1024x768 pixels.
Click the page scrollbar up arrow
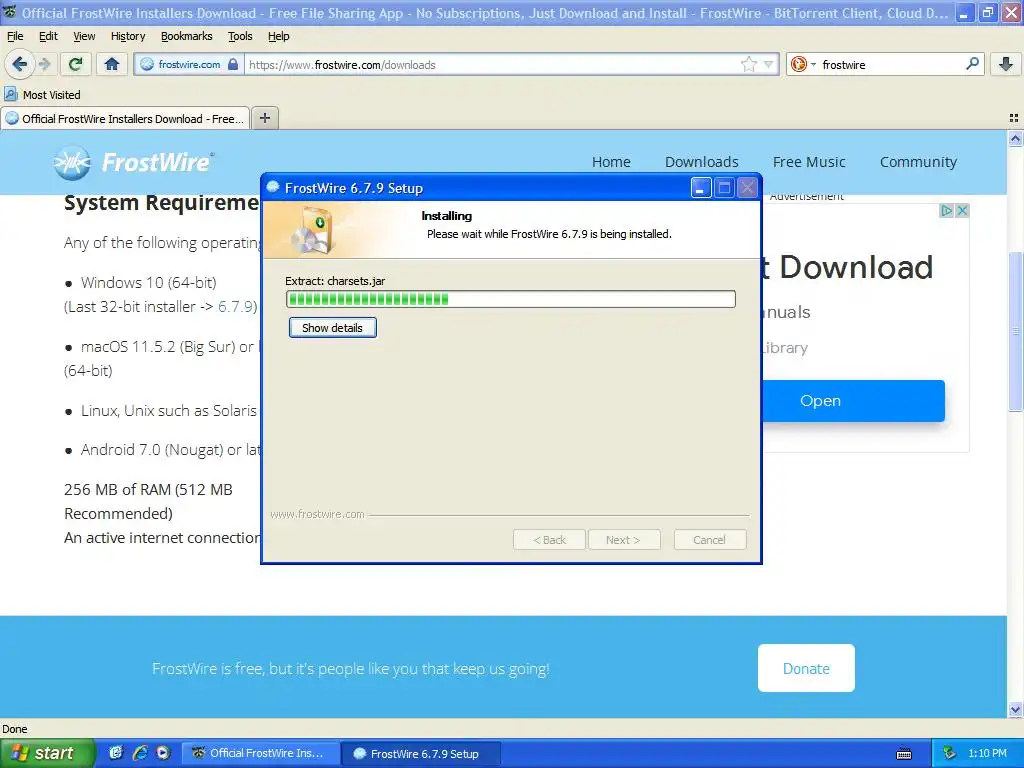tap(1015, 138)
